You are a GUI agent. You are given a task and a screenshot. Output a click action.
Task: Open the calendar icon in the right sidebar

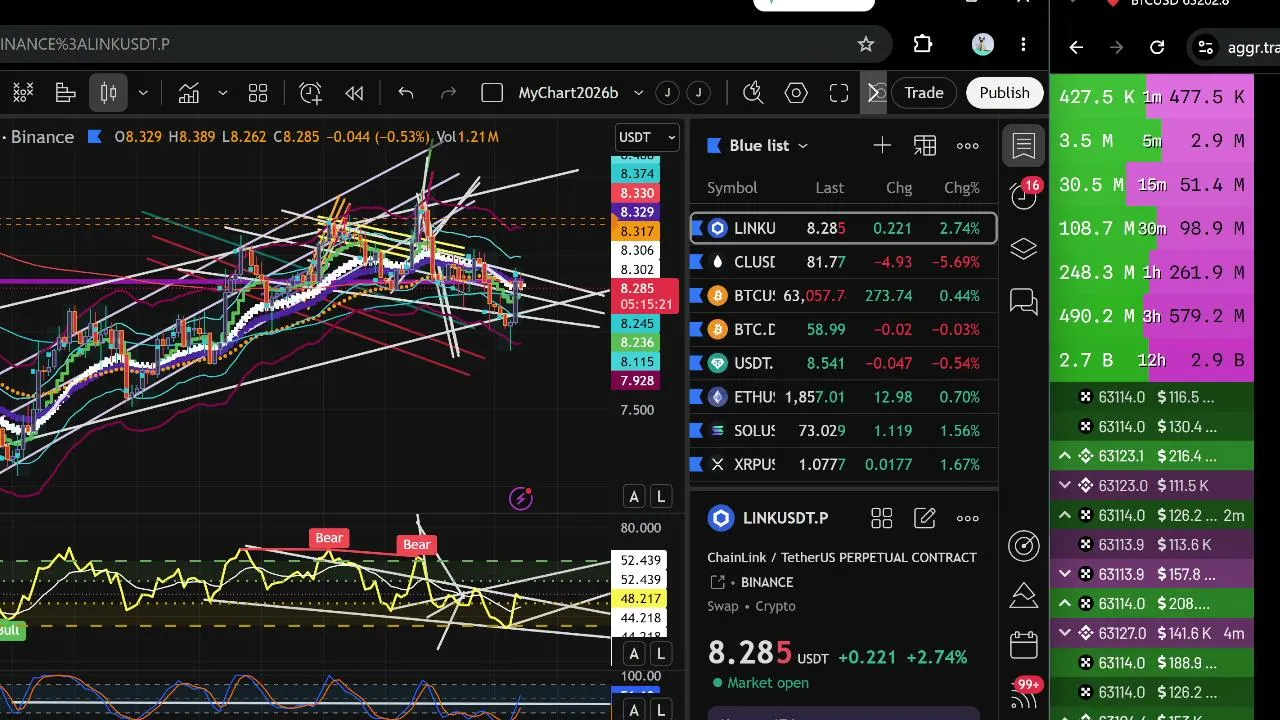(1024, 645)
